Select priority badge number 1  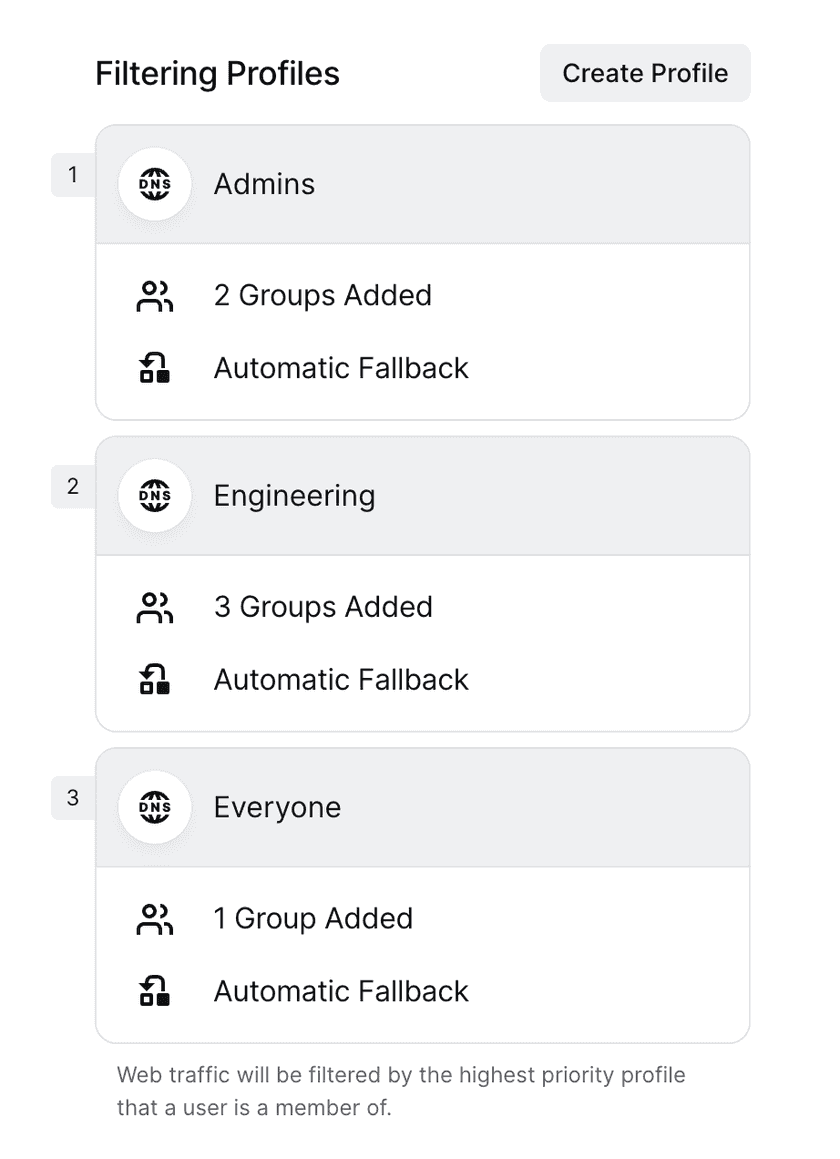point(73,176)
